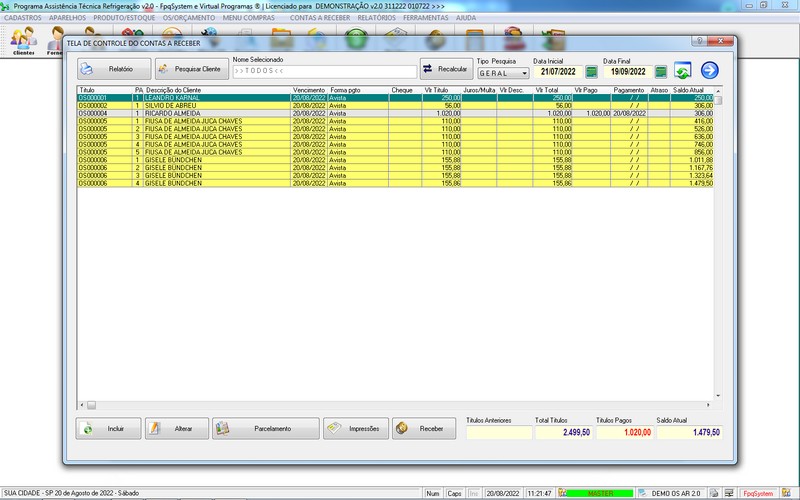Open the APARELHOS menu
The height and width of the screenshot is (500, 800).
click(x=67, y=18)
